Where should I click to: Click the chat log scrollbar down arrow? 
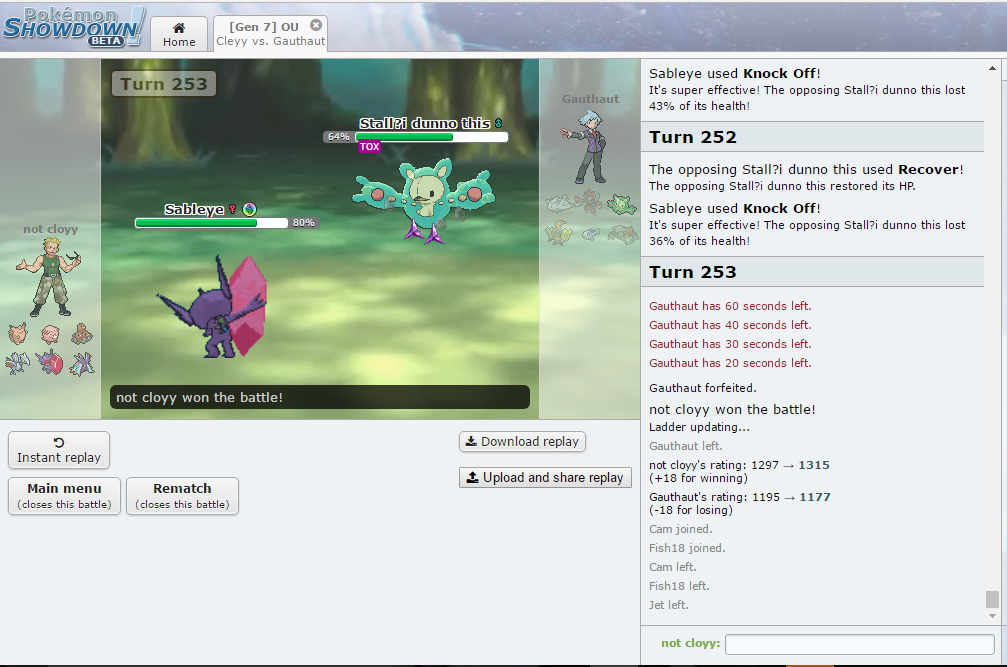992,616
